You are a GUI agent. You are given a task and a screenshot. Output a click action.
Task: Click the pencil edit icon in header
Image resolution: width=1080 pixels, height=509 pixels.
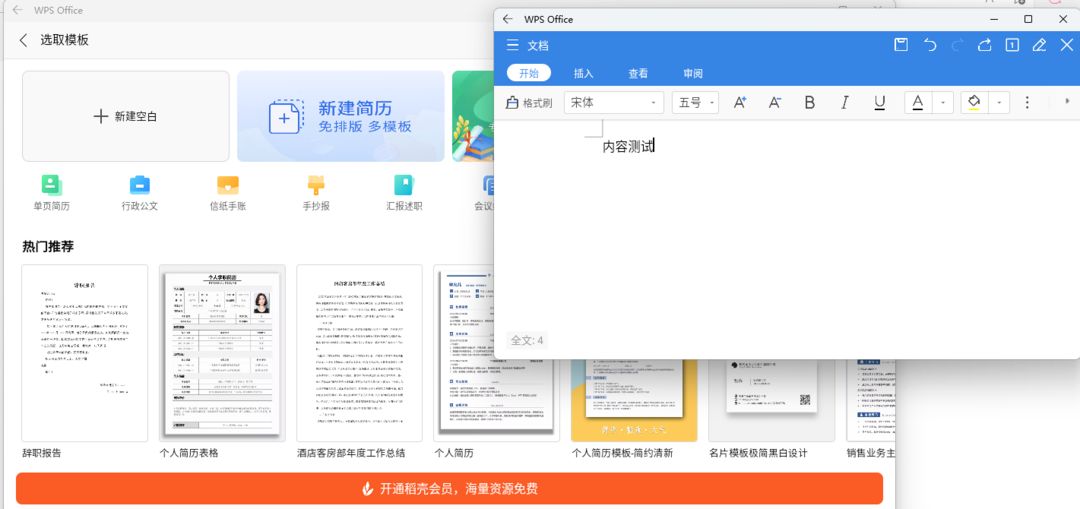click(1039, 45)
